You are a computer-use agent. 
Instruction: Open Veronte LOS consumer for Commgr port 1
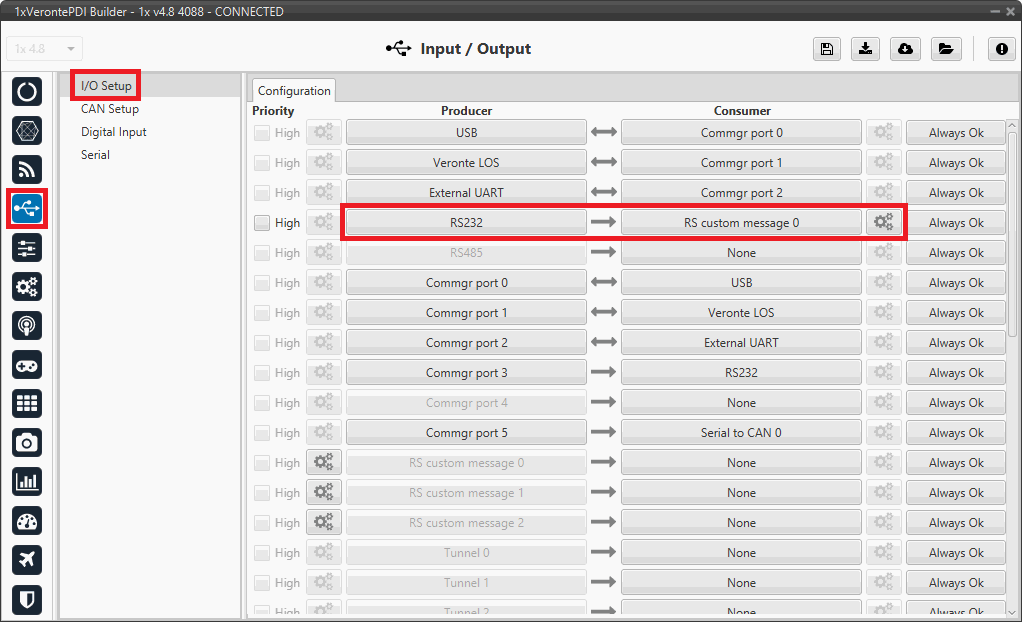point(741,312)
